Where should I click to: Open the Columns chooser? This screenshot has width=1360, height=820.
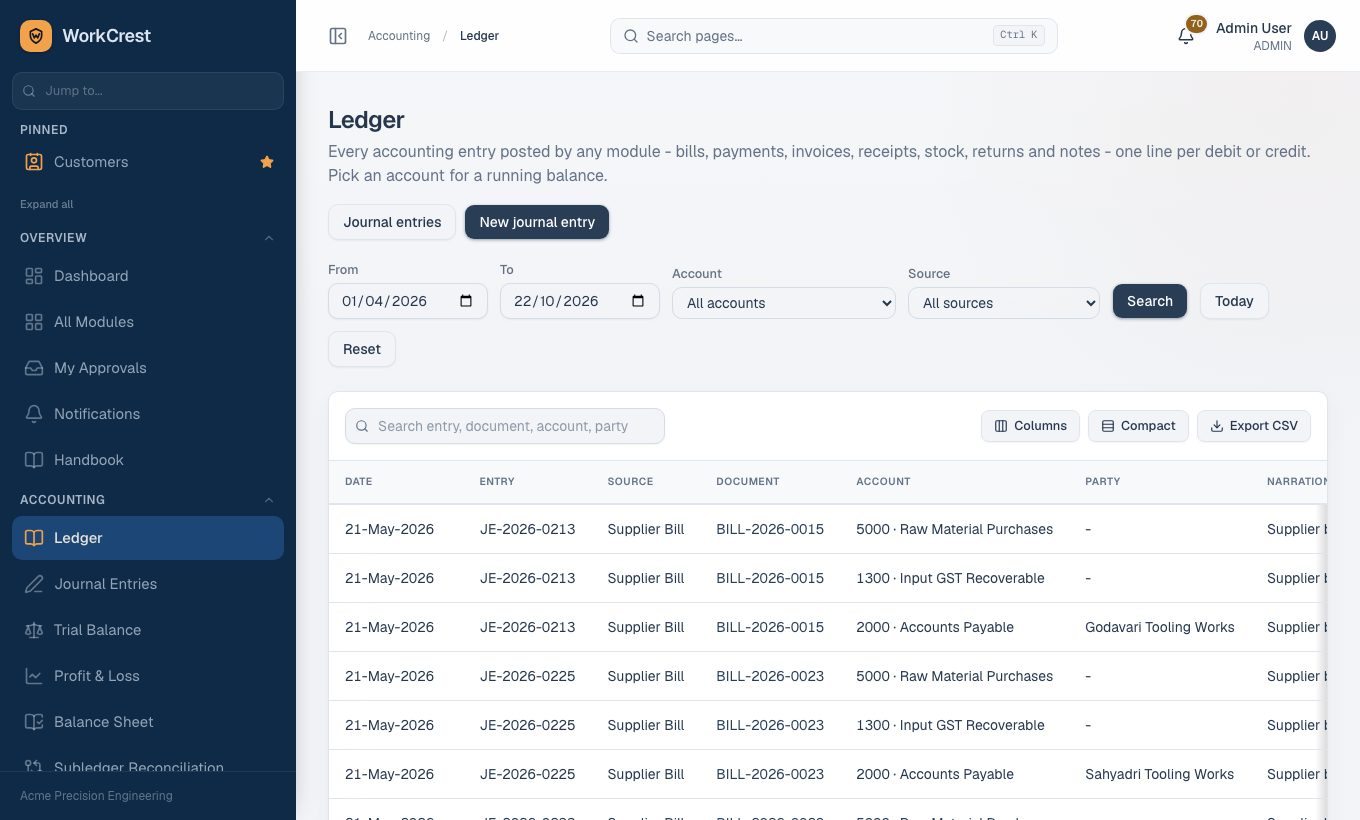1030,426
